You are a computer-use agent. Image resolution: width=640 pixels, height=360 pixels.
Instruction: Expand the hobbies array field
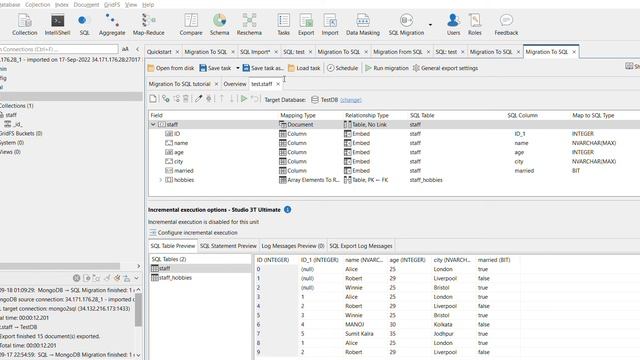[x=160, y=180]
